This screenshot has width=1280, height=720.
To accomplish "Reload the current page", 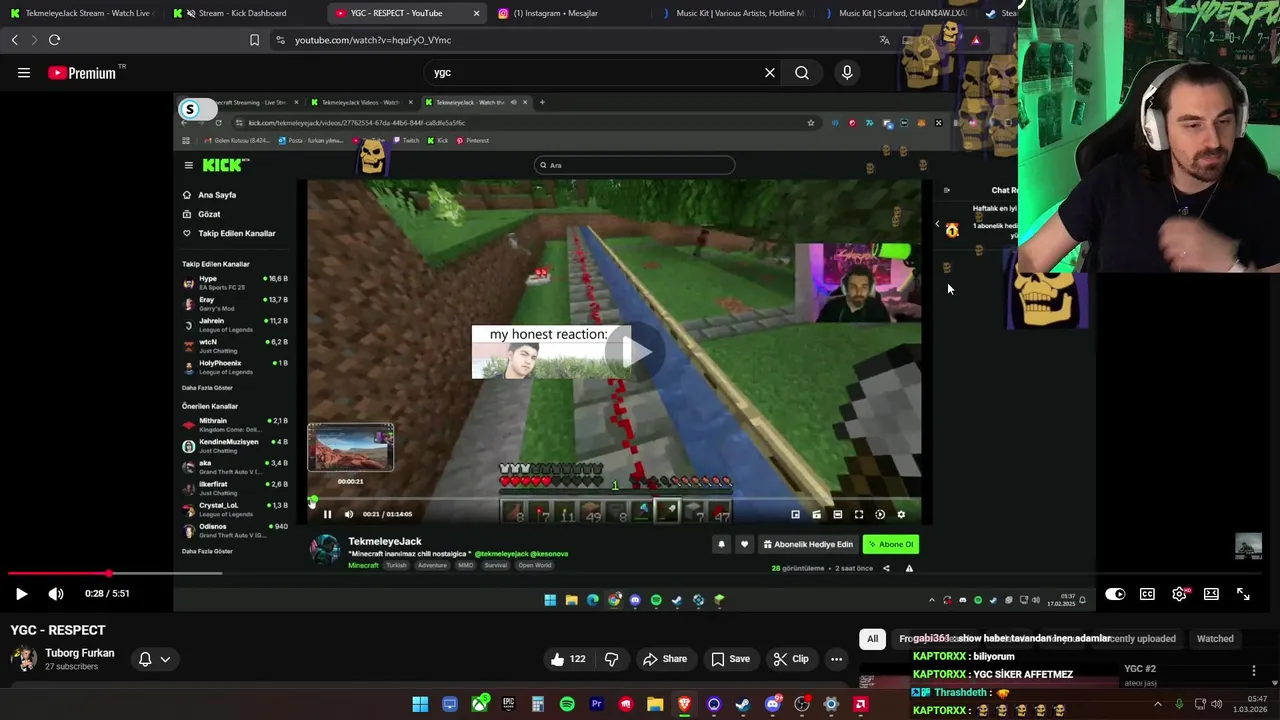I will [54, 40].
